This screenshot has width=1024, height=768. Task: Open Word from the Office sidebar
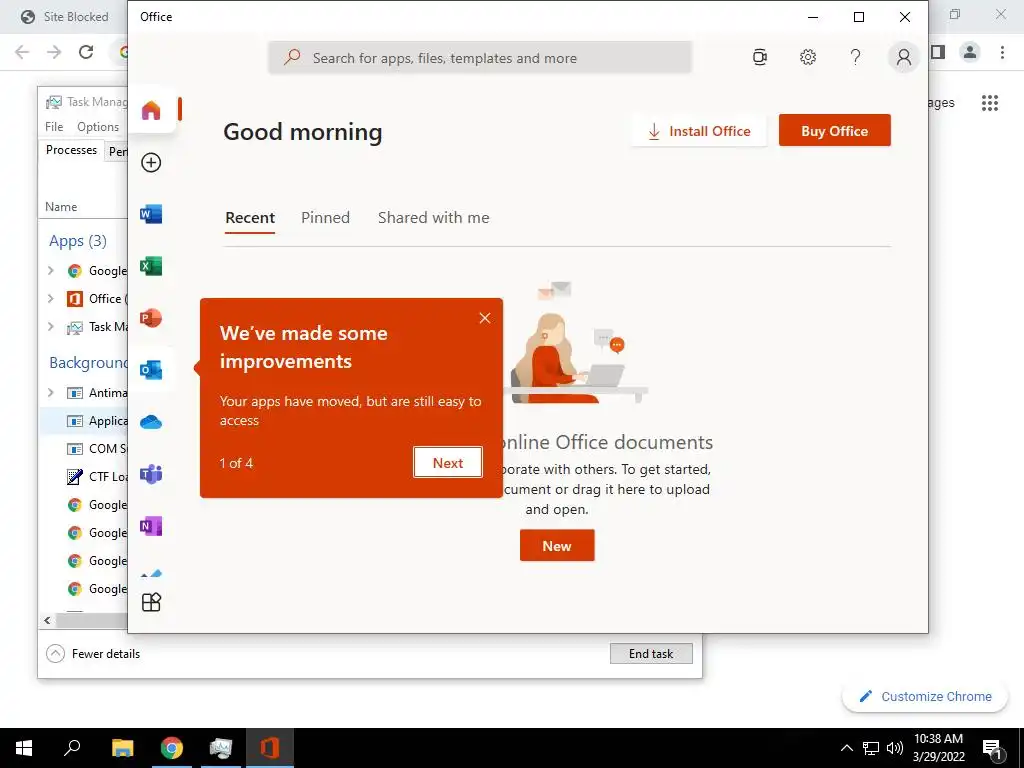click(x=151, y=214)
